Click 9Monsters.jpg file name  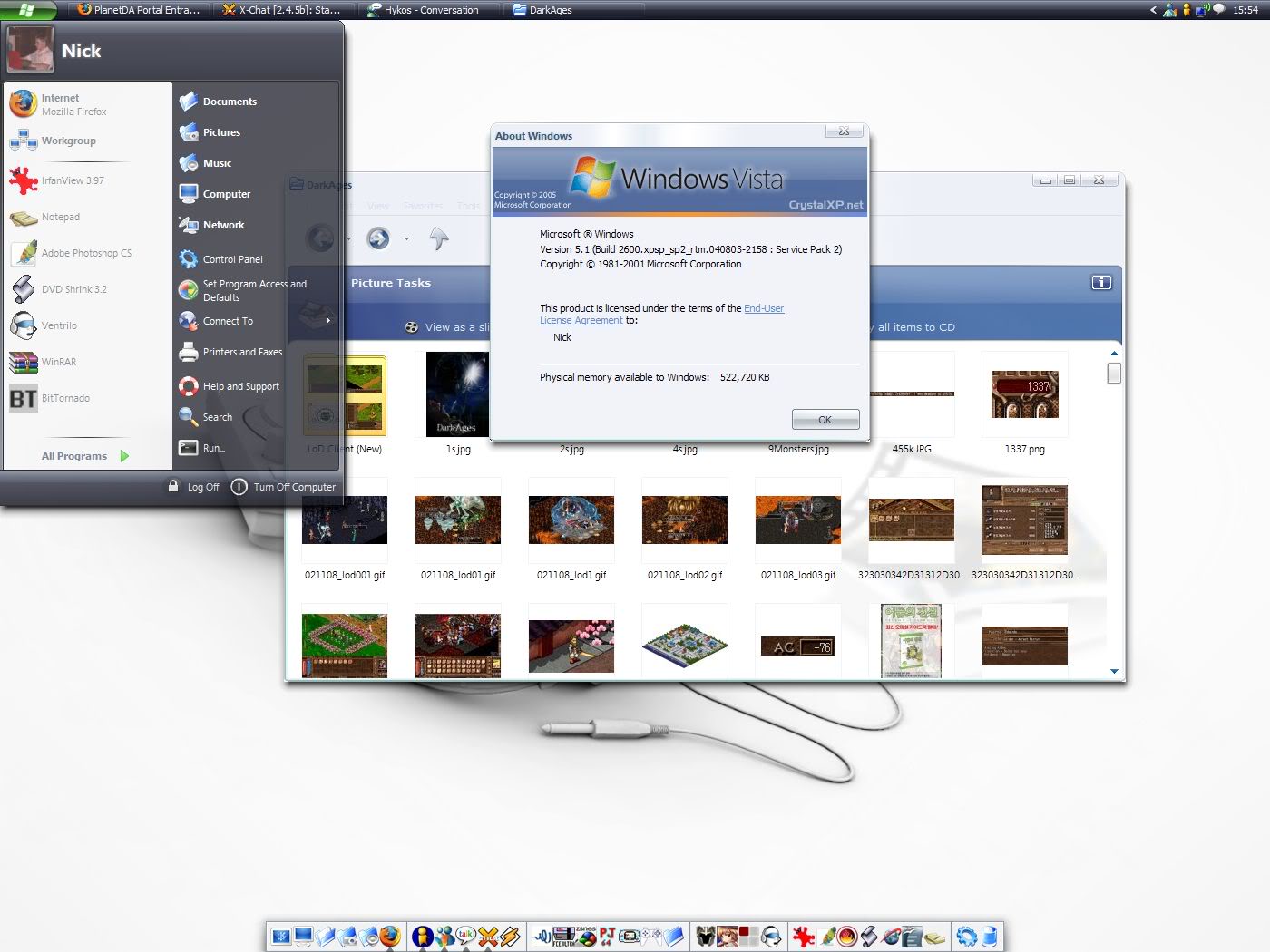798,449
